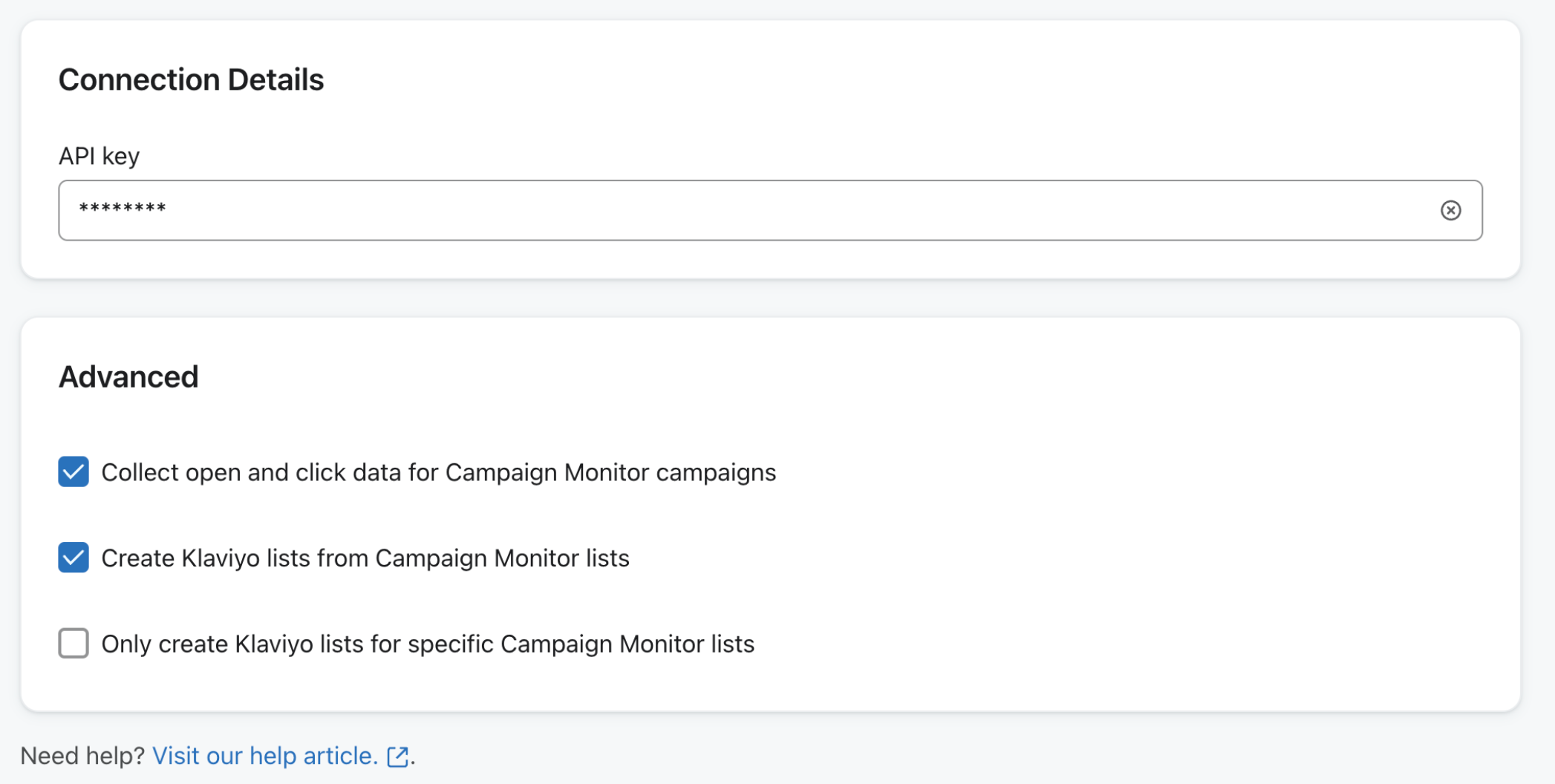This screenshot has height=784, width=1555.
Task: Select the Connection Details heading
Action: coord(191,79)
